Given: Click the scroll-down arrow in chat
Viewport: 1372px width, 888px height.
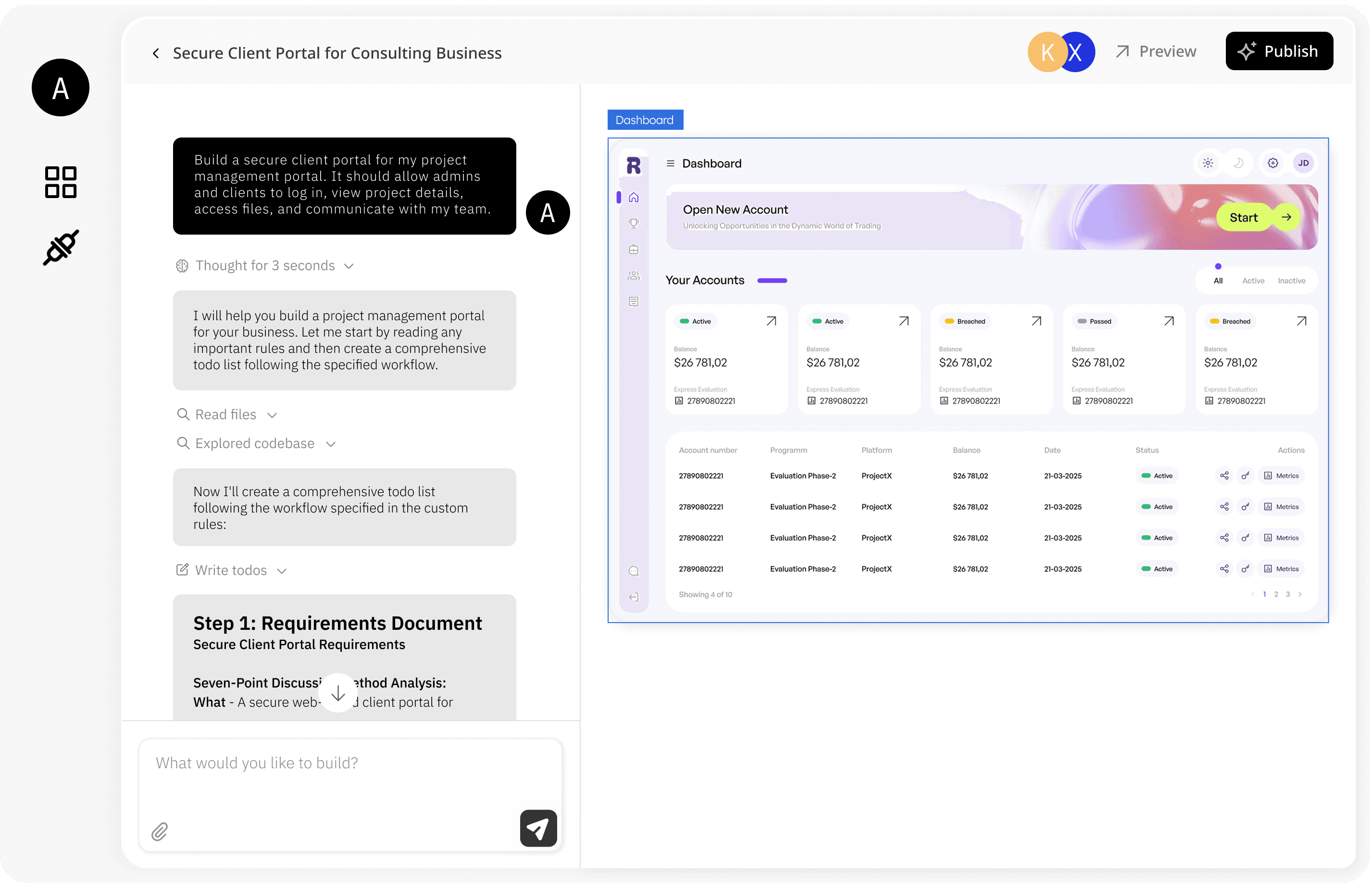Looking at the screenshot, I should 338,692.
